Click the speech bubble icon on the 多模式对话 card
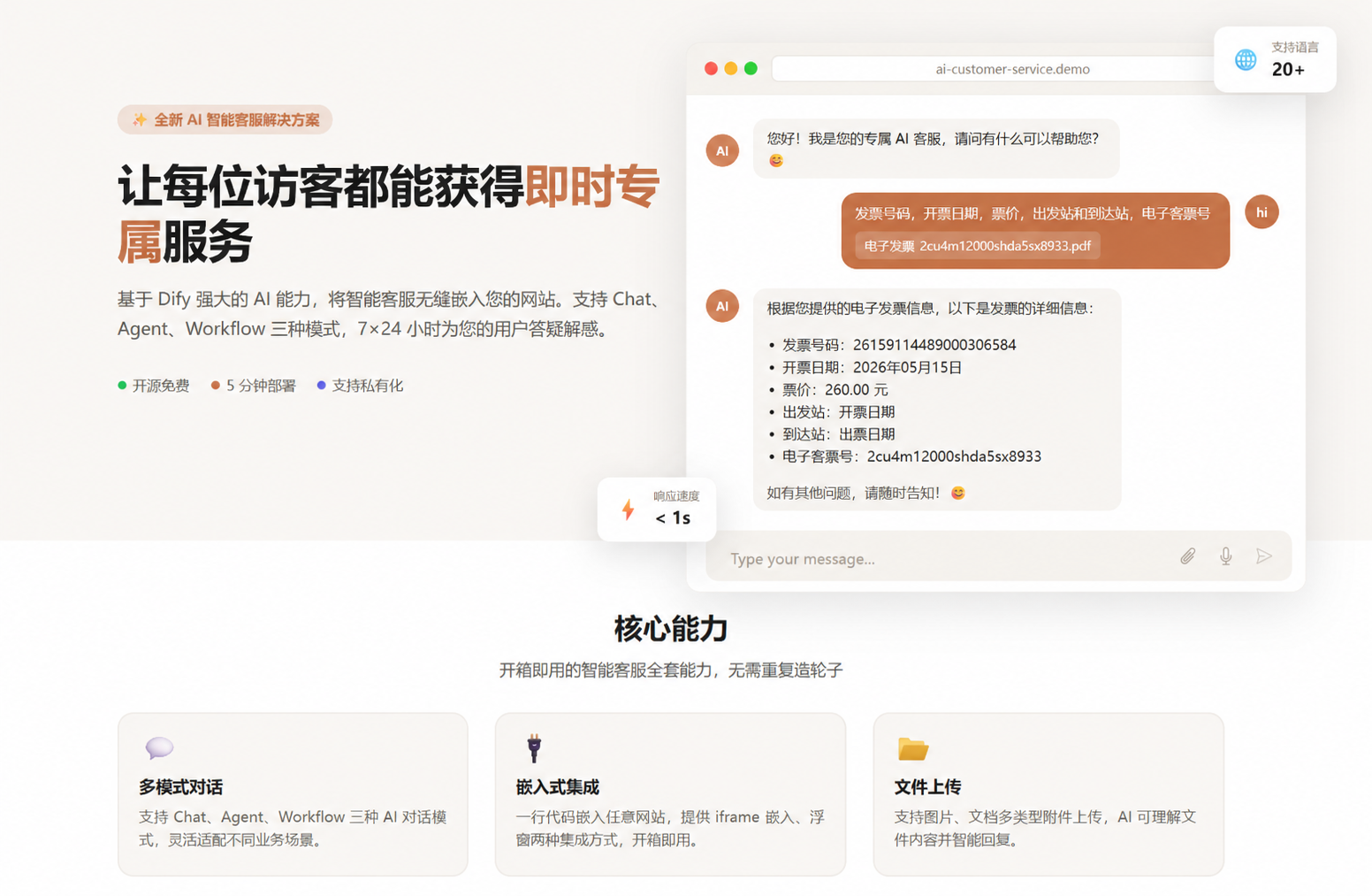 (159, 748)
